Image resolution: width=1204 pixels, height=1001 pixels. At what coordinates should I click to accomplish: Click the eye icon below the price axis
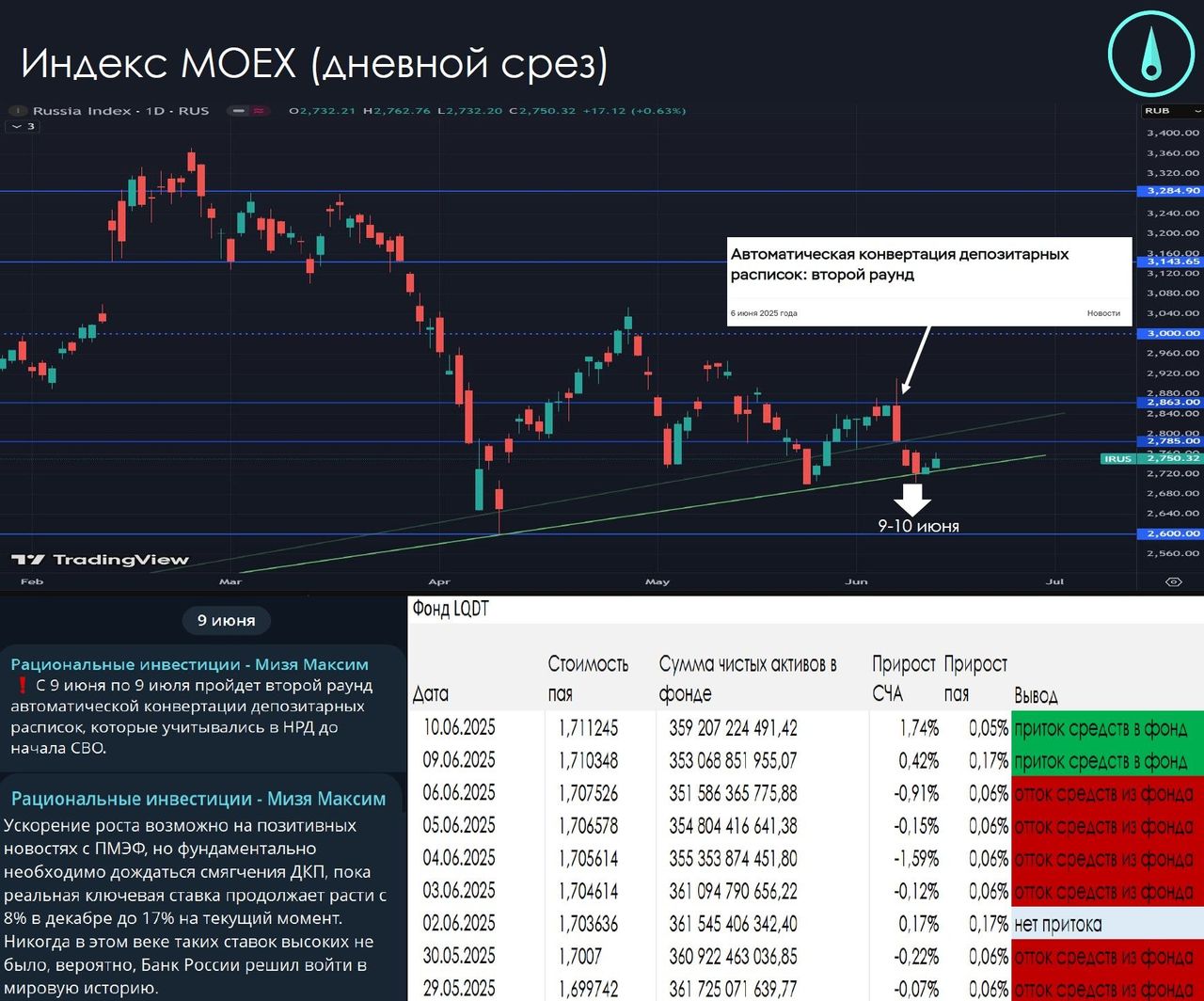click(x=1173, y=581)
